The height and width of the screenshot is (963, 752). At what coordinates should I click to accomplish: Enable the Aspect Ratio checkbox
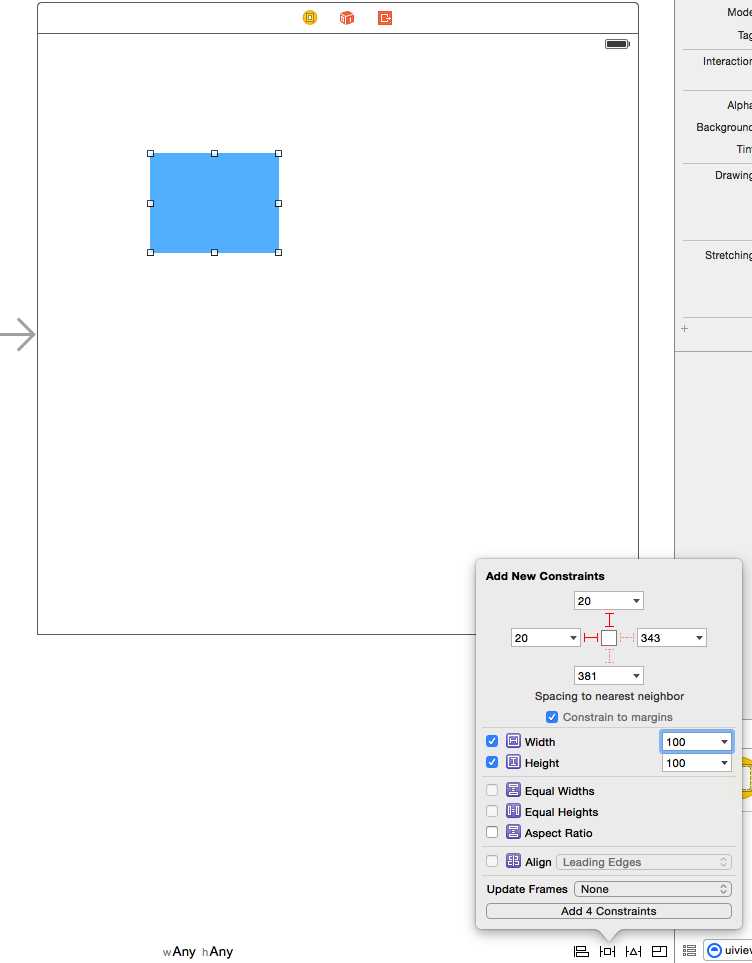point(492,832)
